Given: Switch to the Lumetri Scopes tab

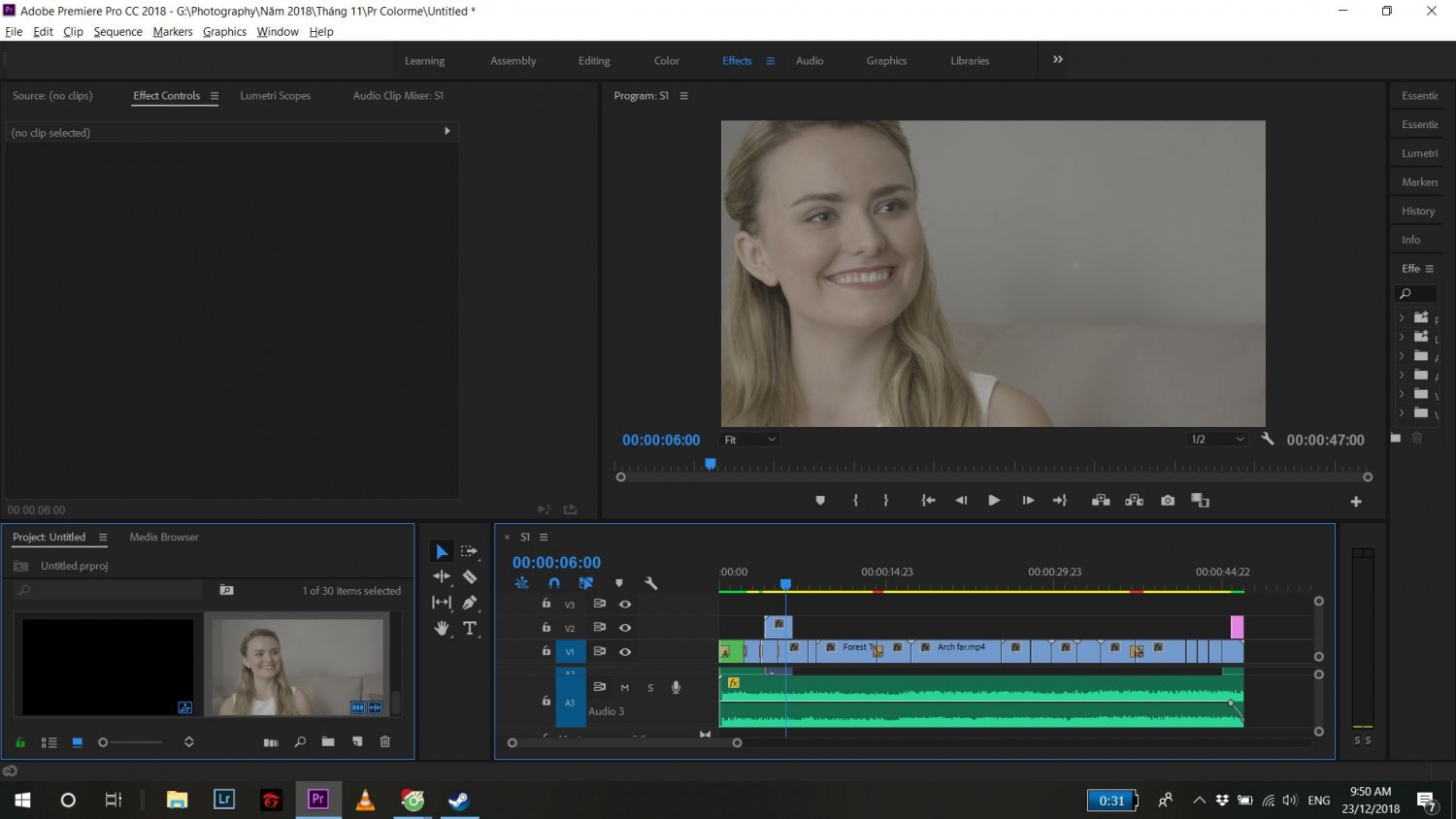Looking at the screenshot, I should coord(276,96).
